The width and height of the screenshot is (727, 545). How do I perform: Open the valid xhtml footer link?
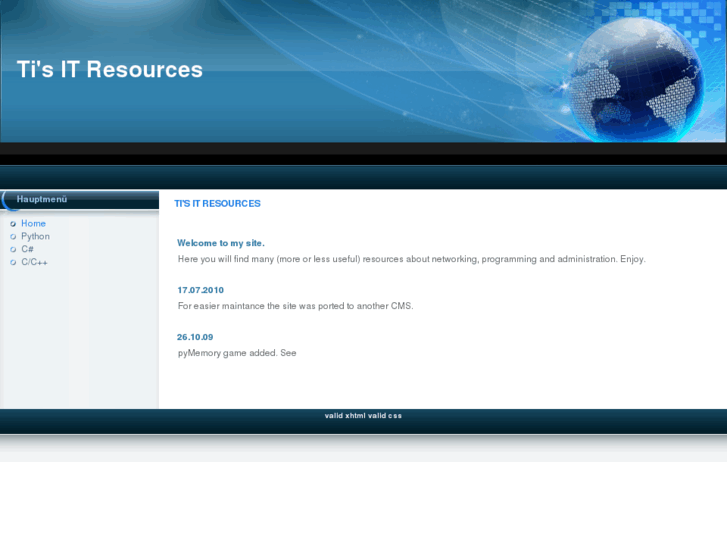pos(345,416)
